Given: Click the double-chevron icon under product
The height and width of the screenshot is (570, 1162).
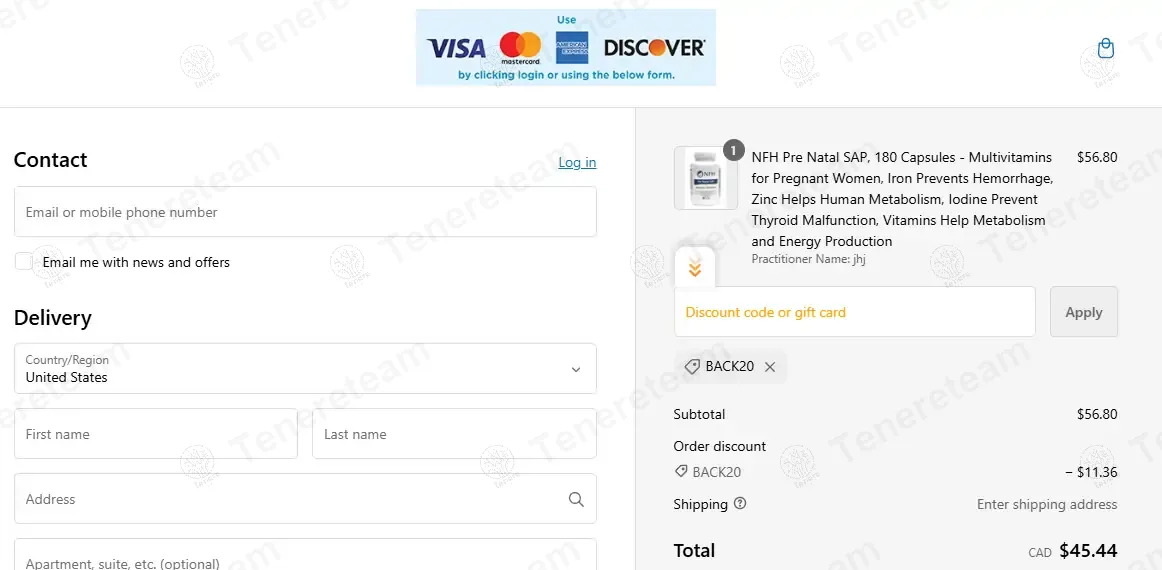Looking at the screenshot, I should point(694,268).
